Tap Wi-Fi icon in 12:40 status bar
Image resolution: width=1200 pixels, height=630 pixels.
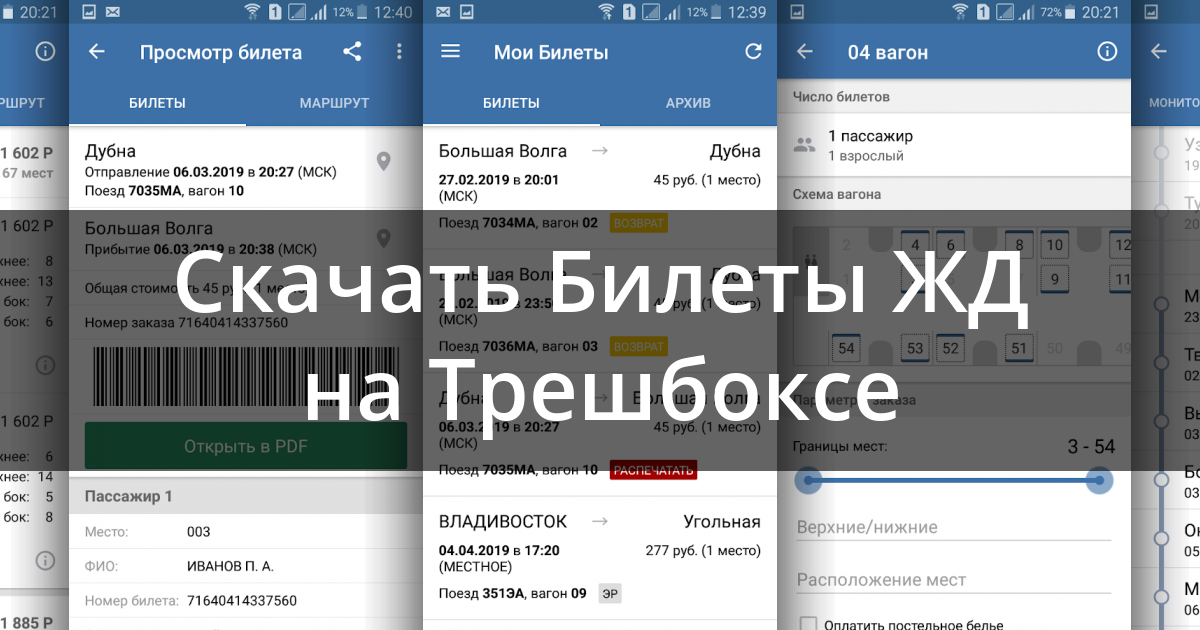[251, 12]
